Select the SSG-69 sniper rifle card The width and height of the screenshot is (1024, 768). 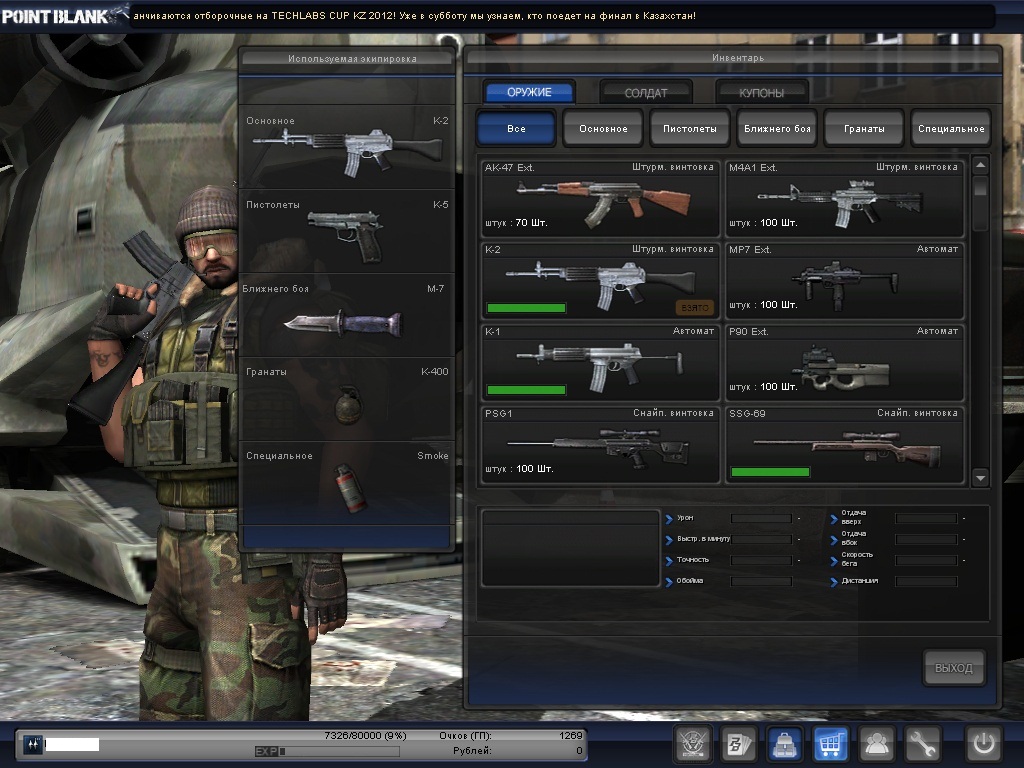844,445
